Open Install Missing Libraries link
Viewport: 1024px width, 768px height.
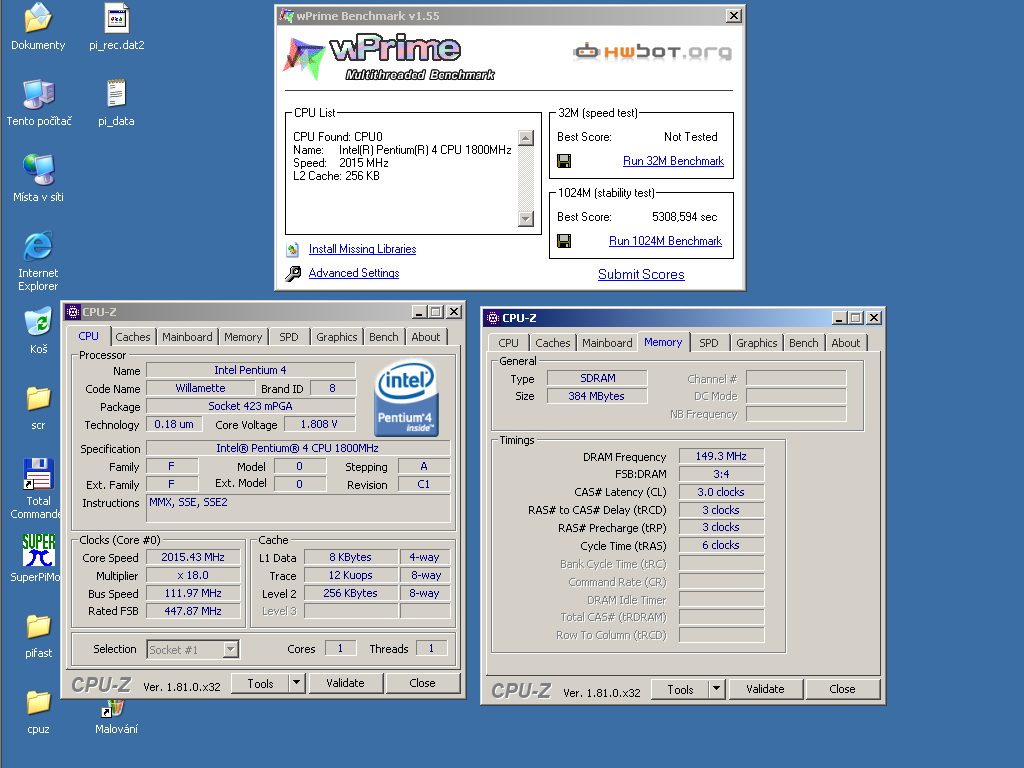click(362, 249)
